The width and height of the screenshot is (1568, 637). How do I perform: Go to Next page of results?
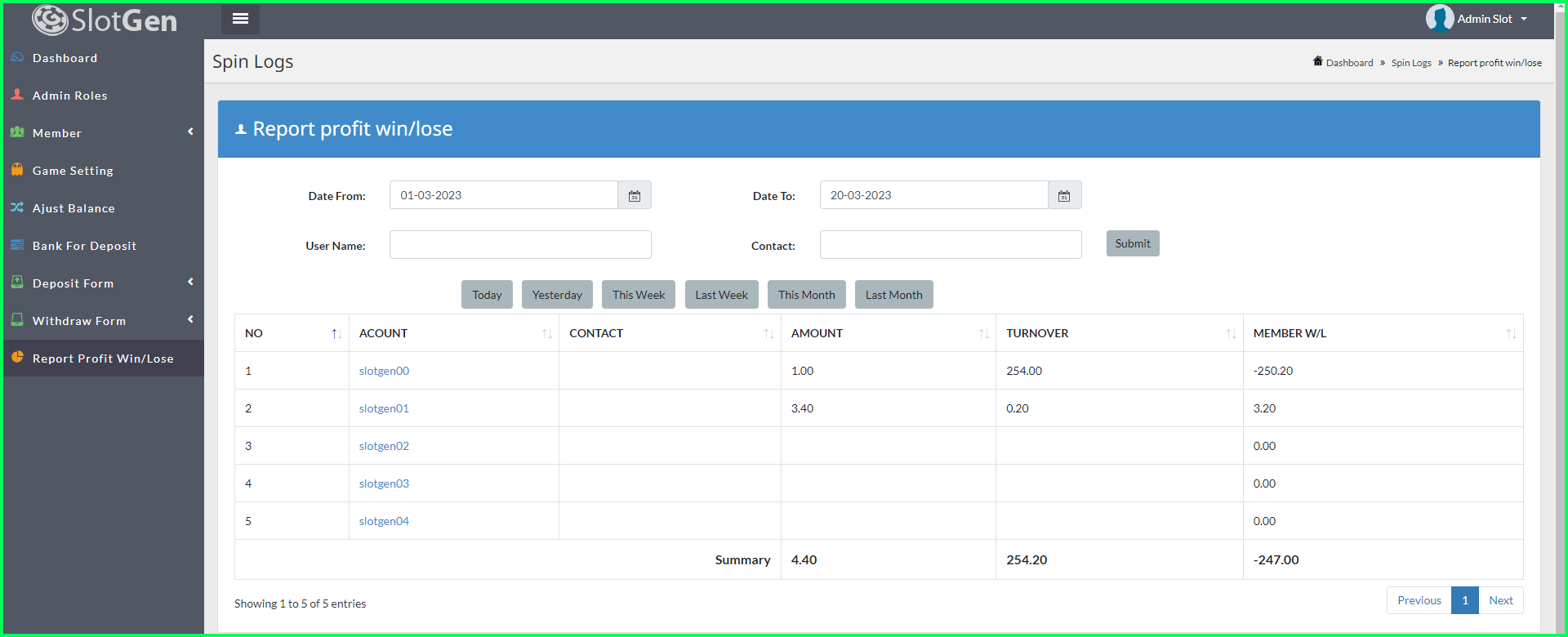tap(1501, 600)
